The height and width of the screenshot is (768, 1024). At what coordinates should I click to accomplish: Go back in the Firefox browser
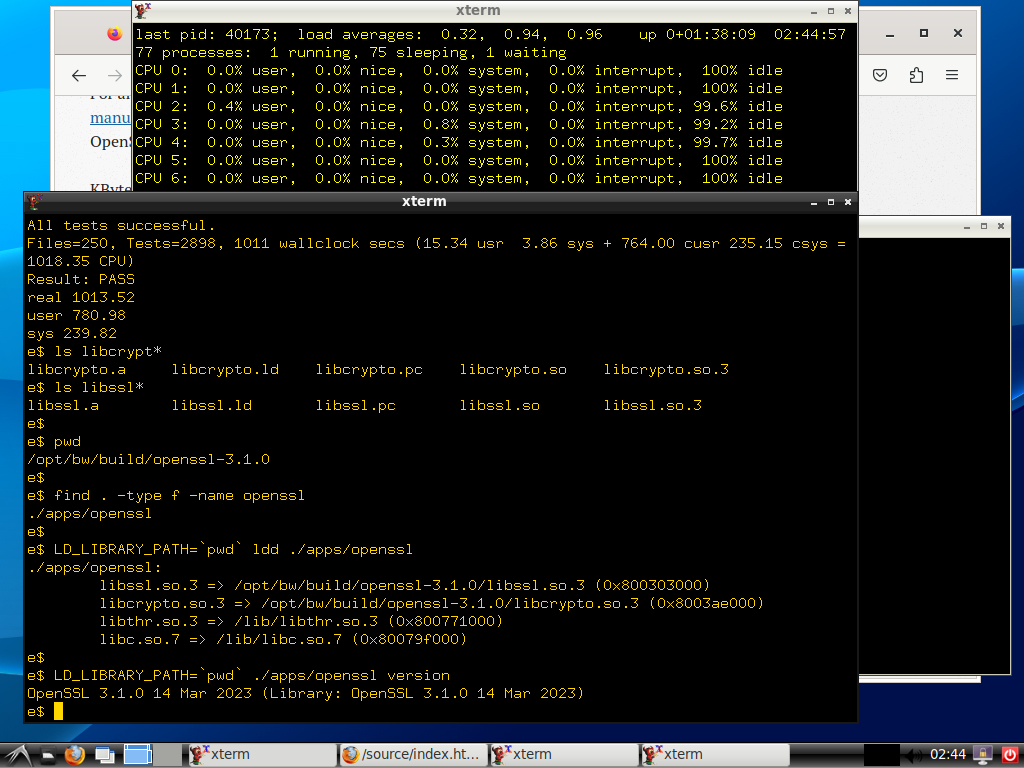coord(80,75)
